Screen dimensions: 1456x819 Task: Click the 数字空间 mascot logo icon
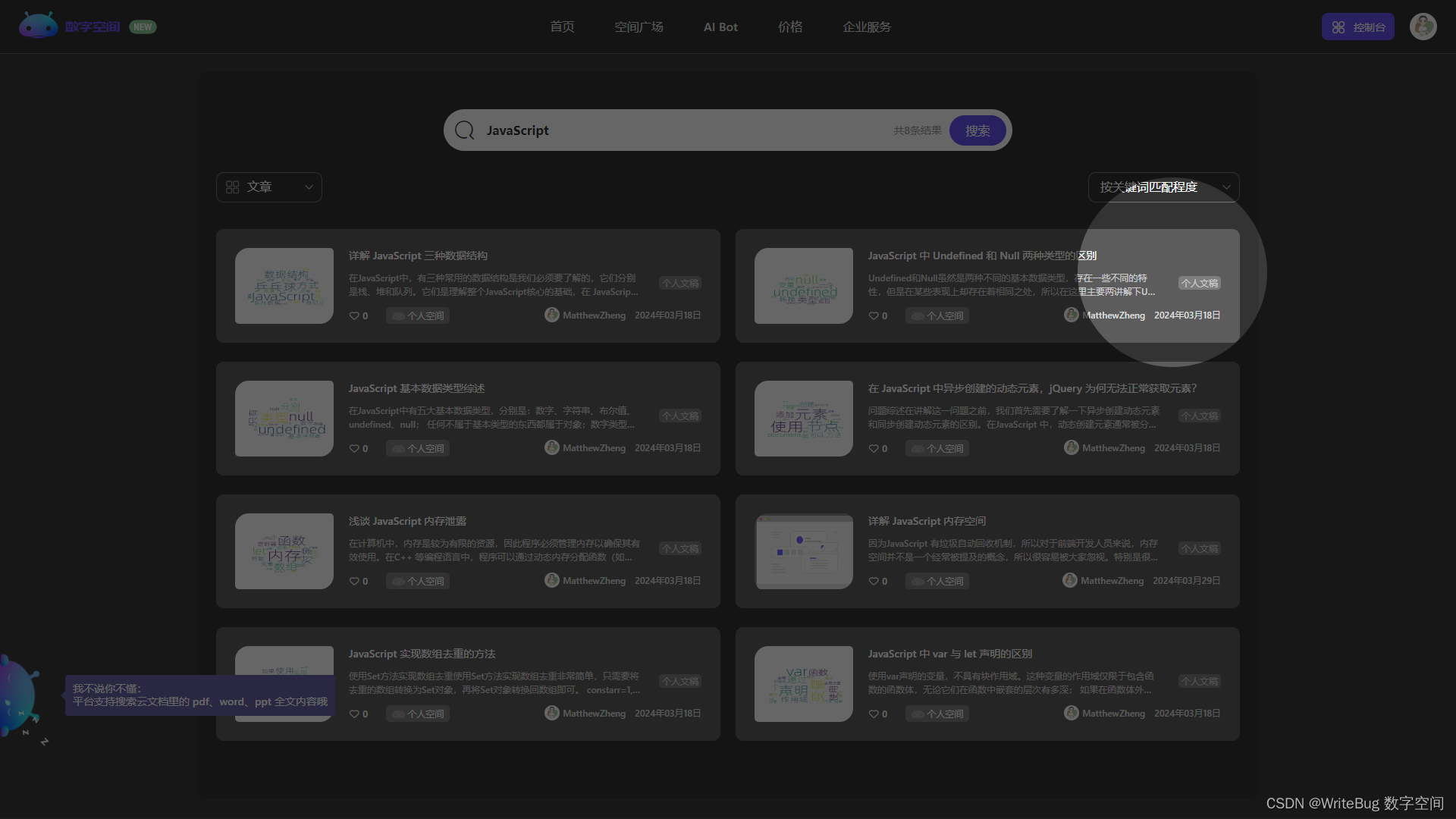coord(38,26)
